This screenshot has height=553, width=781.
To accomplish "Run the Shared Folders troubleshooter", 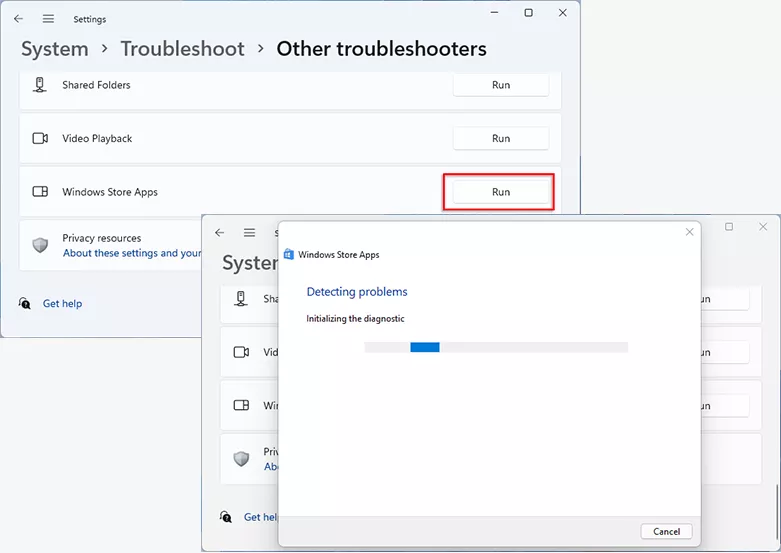I will pyautogui.click(x=500, y=85).
